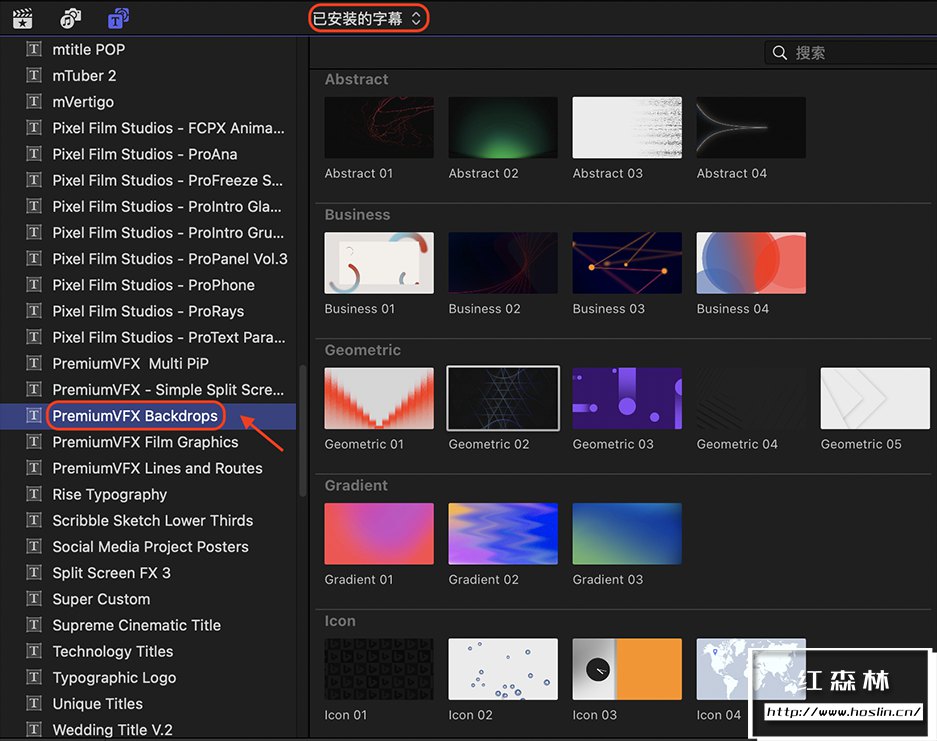937x741 pixels.
Task: Open the Libraries sidebar clapperboard icon
Action: click(x=23, y=18)
